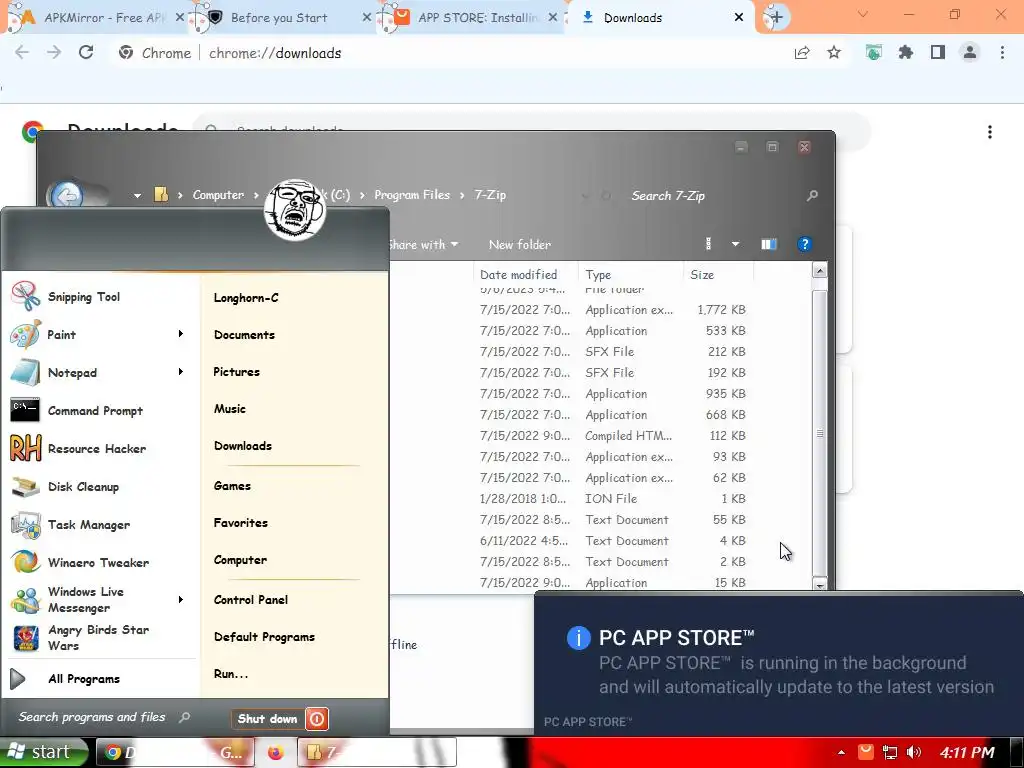Viewport: 1024px width, 768px height.
Task: Expand Notepad jump list arrow
Action: [x=181, y=372]
